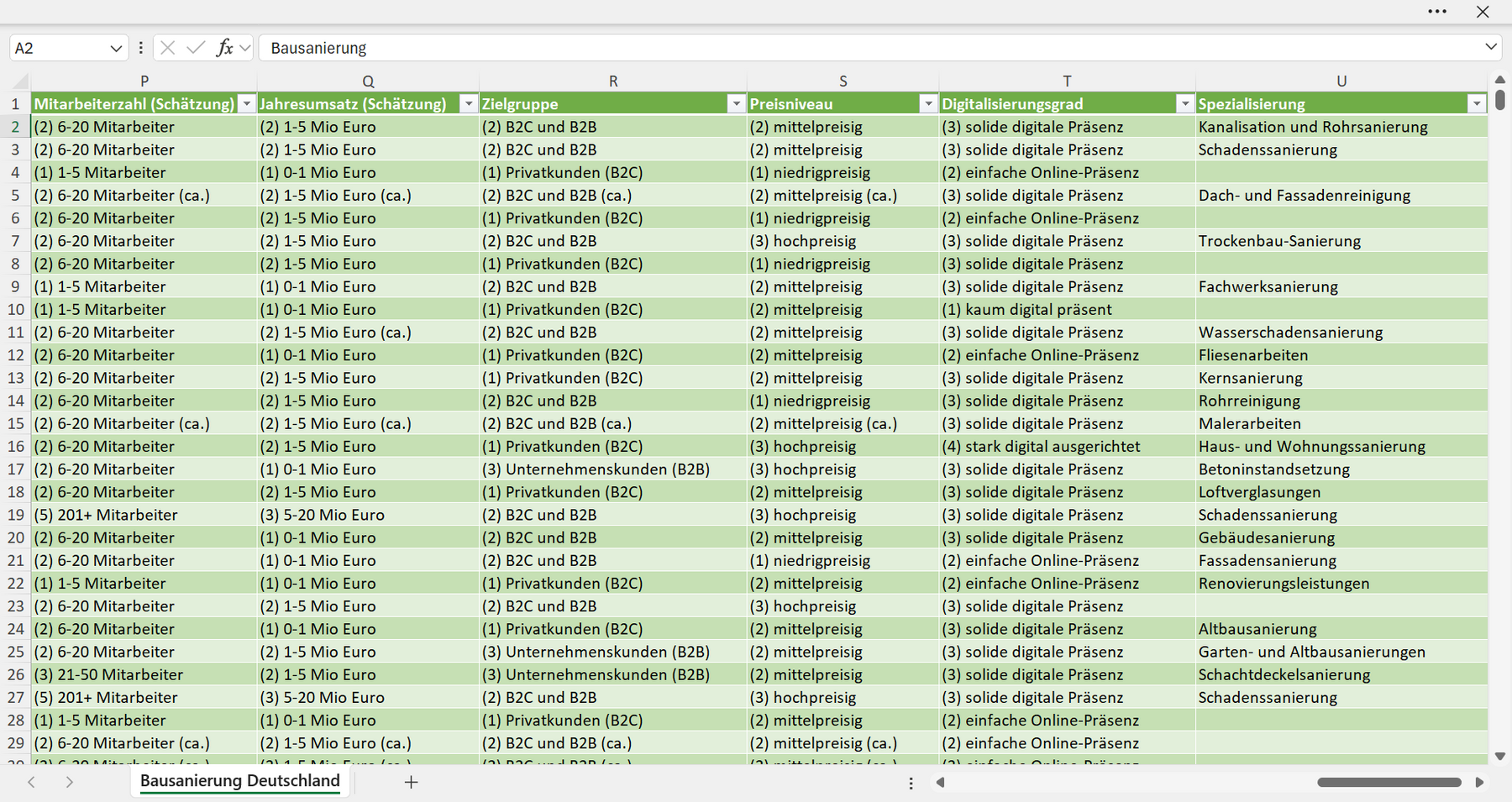Open the Digitalisierungsgrad filter dropdown

tap(1185, 104)
